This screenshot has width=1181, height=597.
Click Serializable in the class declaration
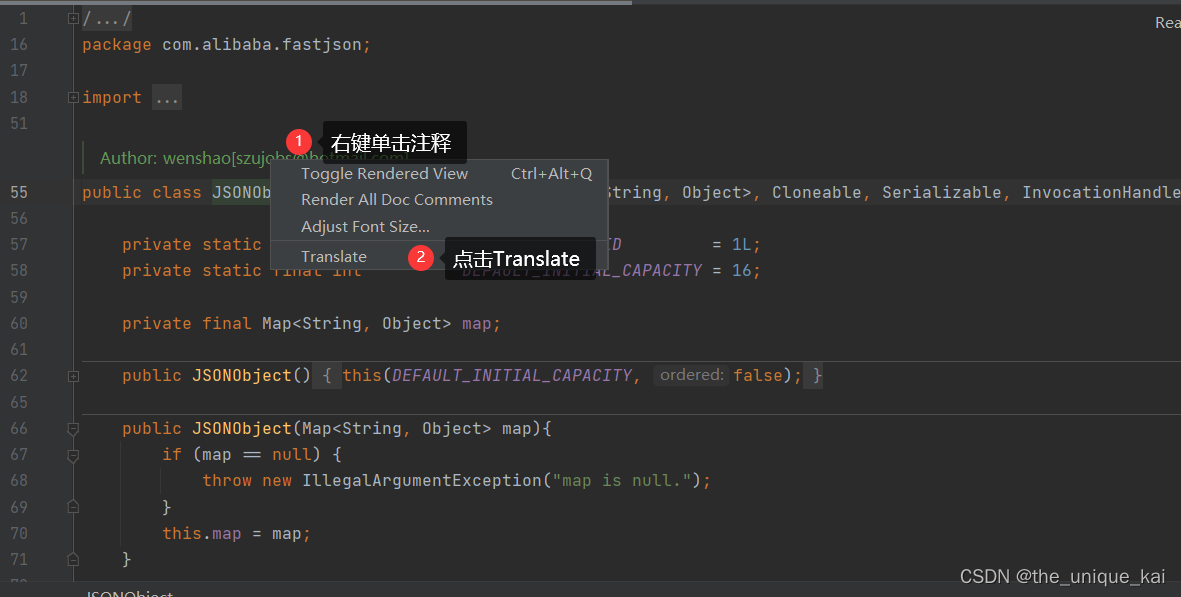coord(941,193)
